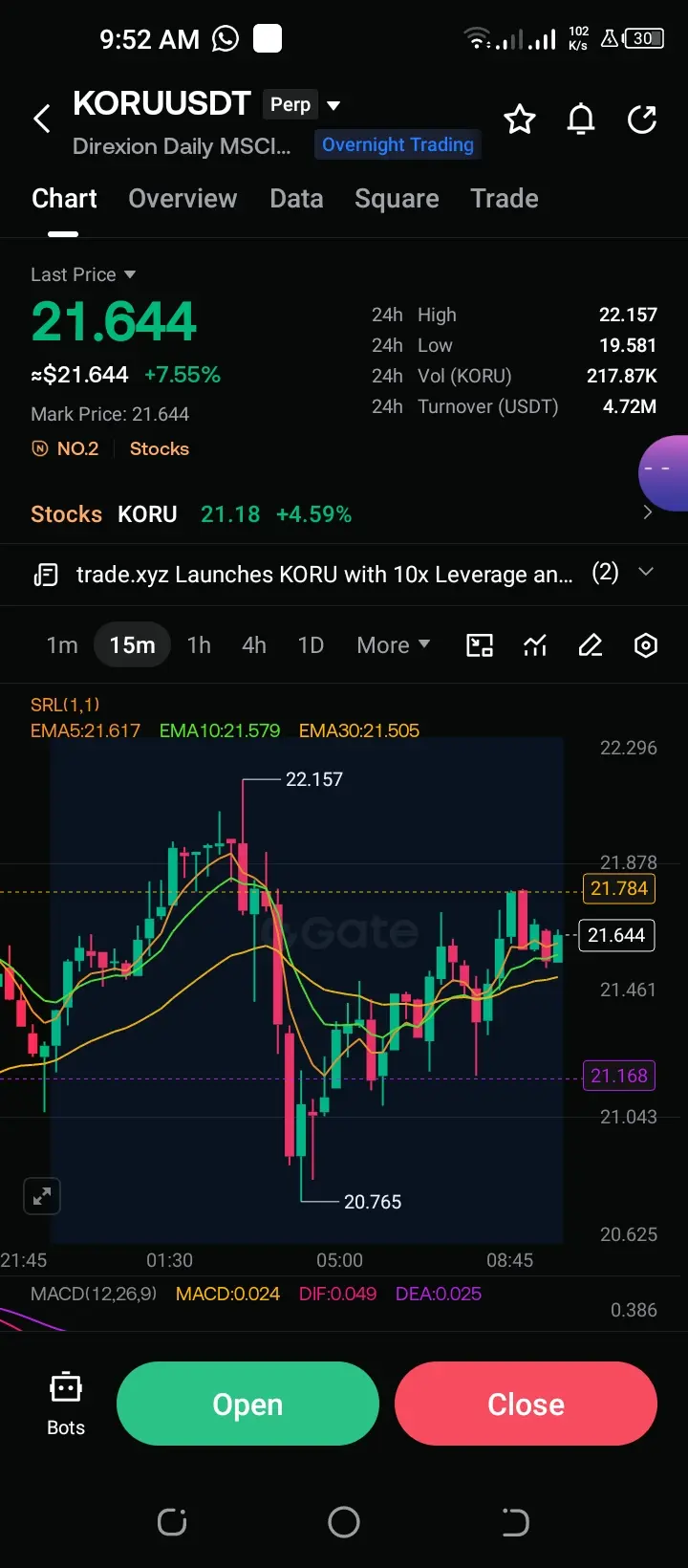Screen dimensions: 688x1568
Task: Select the drawing pencil tool icon
Action: [x=591, y=645]
